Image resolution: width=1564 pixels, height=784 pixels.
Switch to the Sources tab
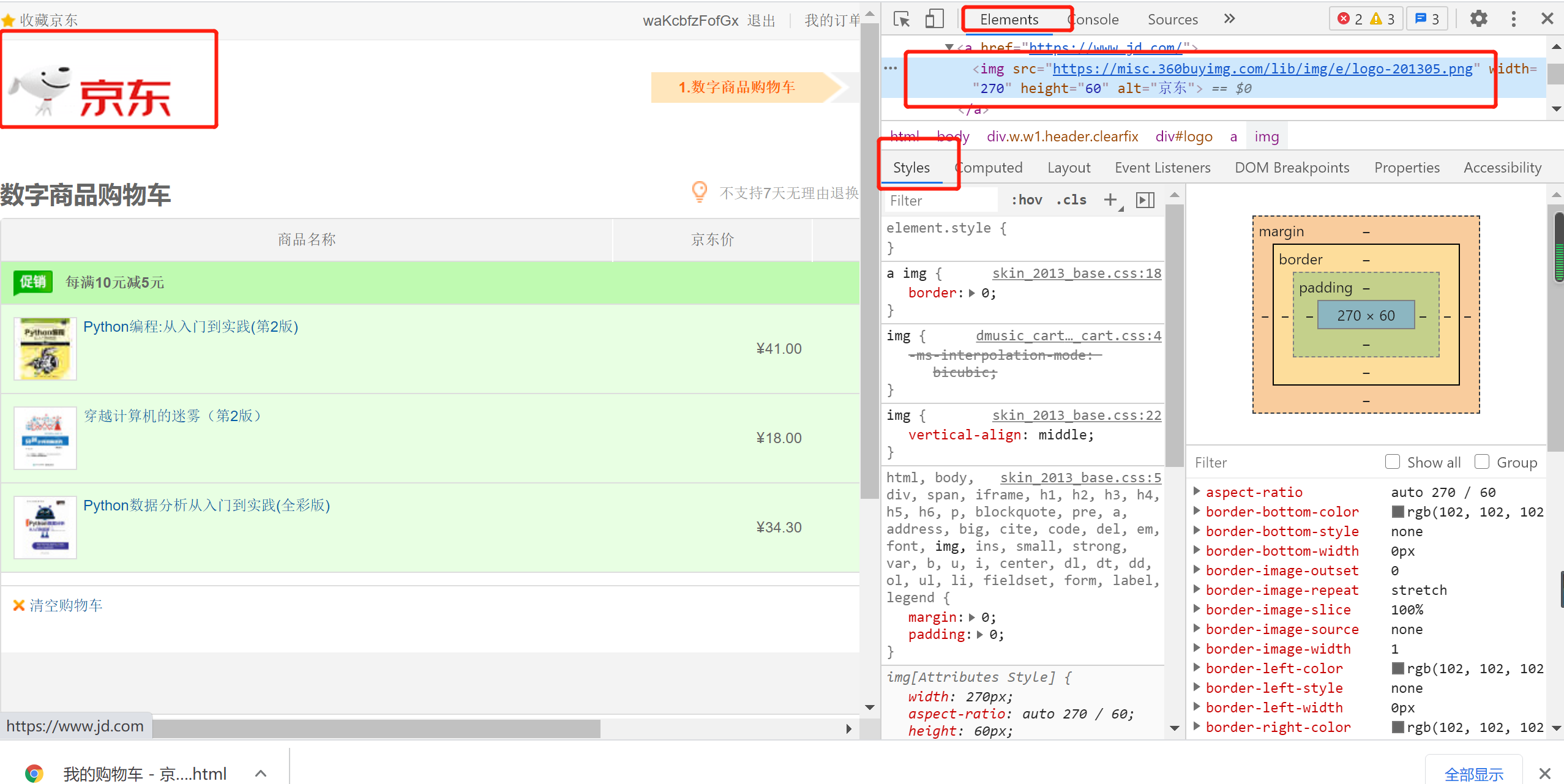pos(1172,20)
